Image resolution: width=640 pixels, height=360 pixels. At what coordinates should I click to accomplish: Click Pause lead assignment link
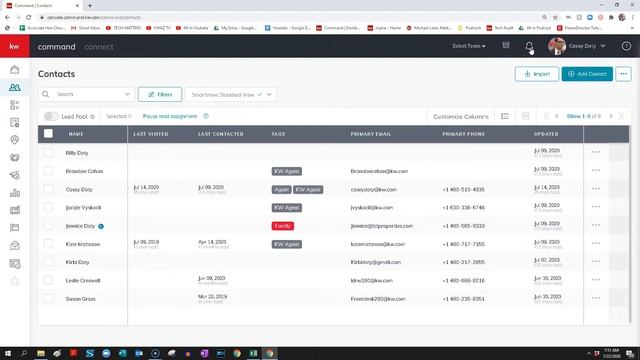coord(170,116)
